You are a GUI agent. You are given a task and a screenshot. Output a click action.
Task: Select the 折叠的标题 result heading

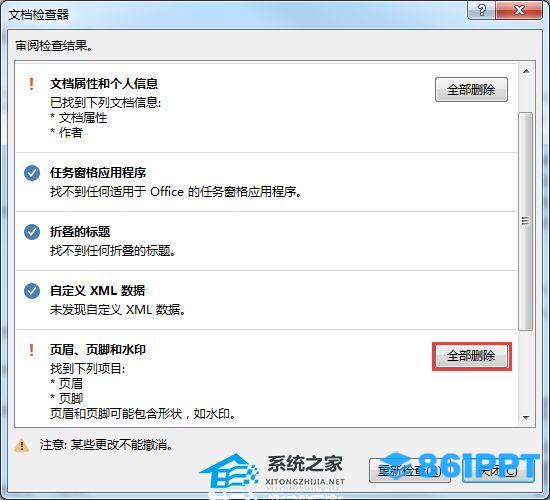80,232
